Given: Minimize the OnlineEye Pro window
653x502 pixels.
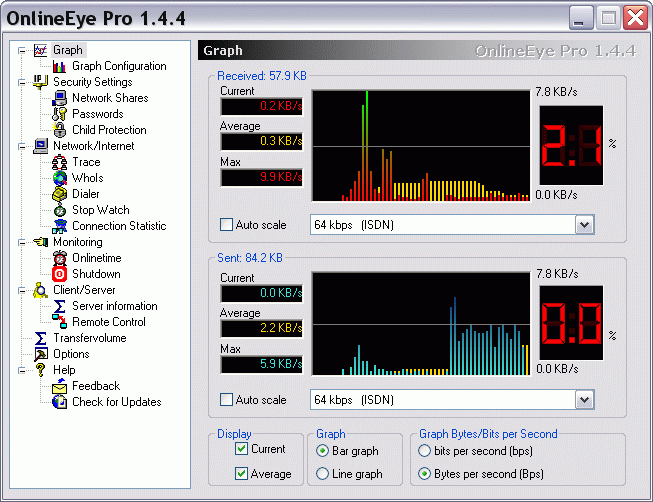Looking at the screenshot, I should pos(581,18).
